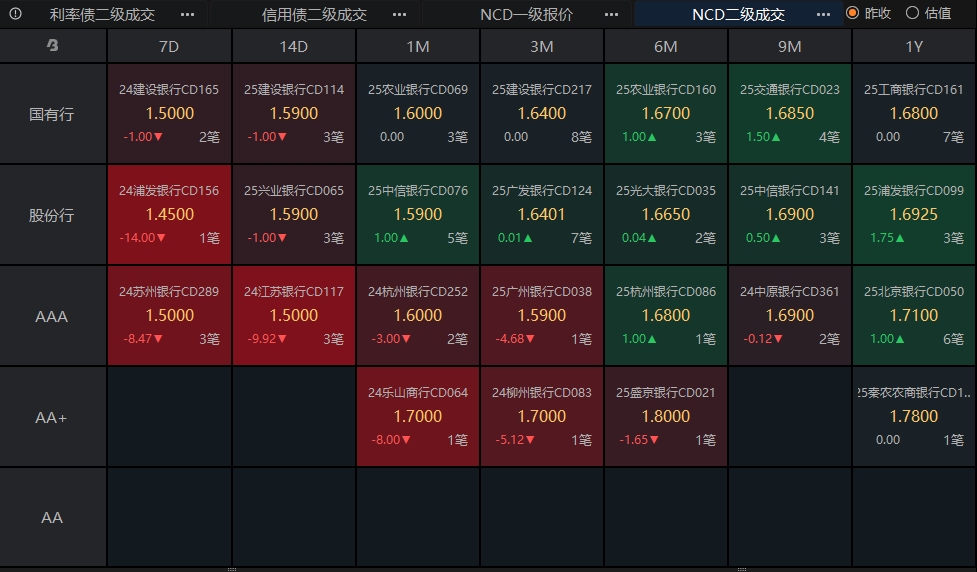Open the 25兴业银行CD065 cell
This screenshot has height=572, width=977.
pyautogui.click(x=293, y=214)
